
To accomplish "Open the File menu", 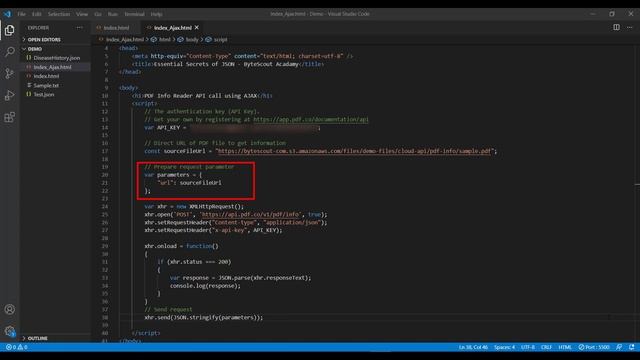I will coord(22,14).
